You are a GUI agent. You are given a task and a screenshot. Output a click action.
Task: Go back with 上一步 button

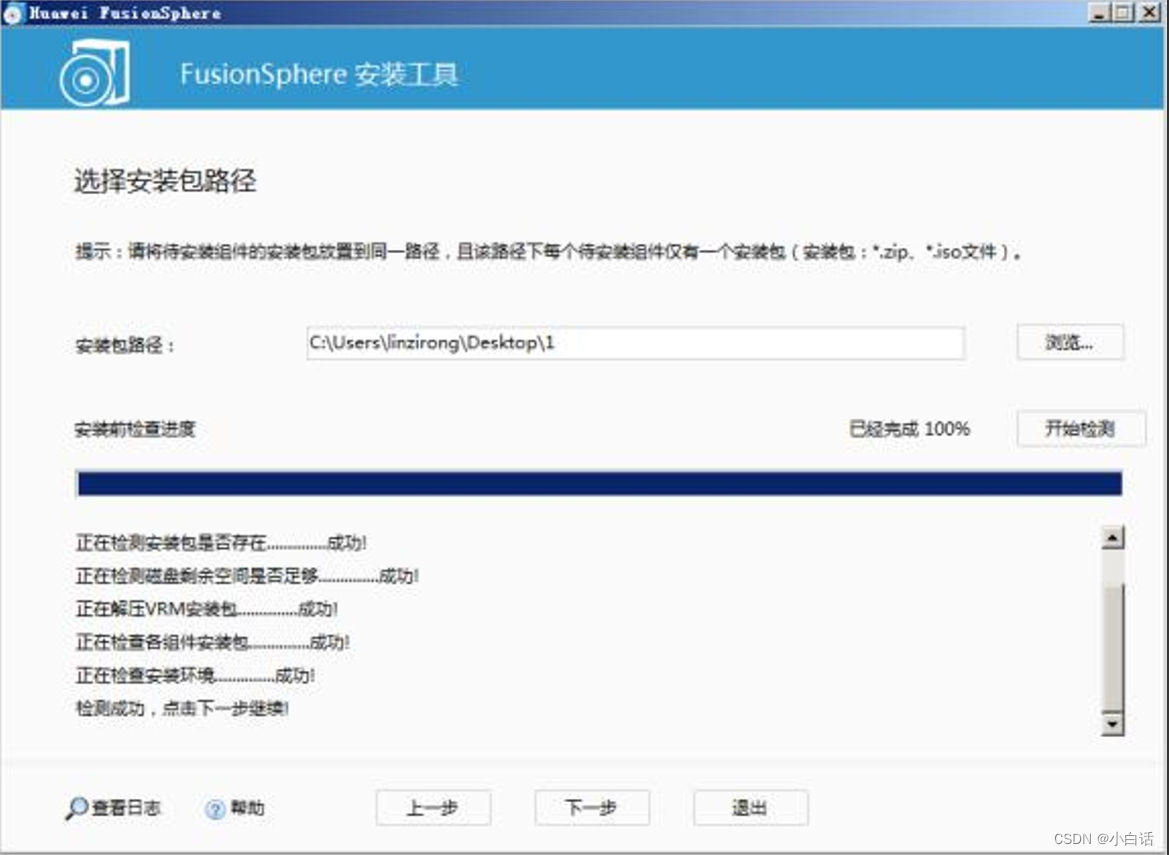(x=433, y=808)
